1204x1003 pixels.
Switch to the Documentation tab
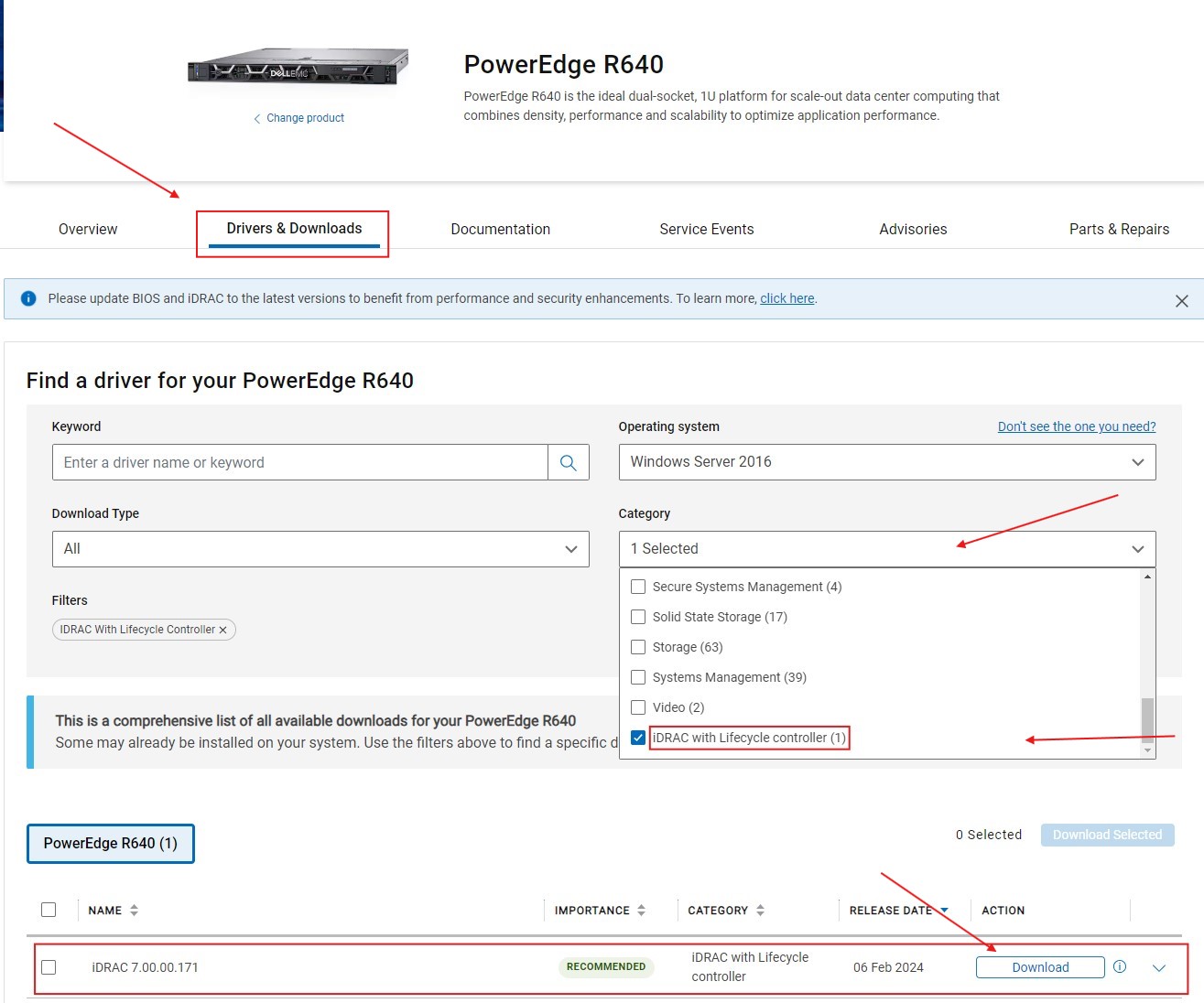click(x=500, y=229)
